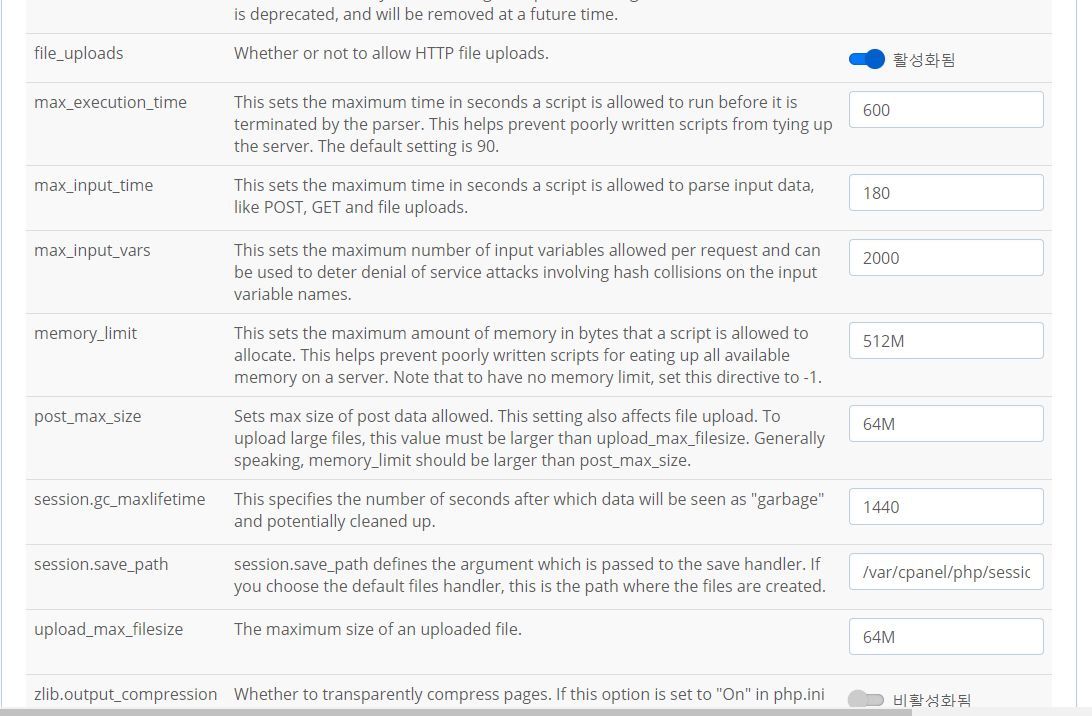
Task: Click inside the post_max_size value box
Action: click(x=944, y=423)
